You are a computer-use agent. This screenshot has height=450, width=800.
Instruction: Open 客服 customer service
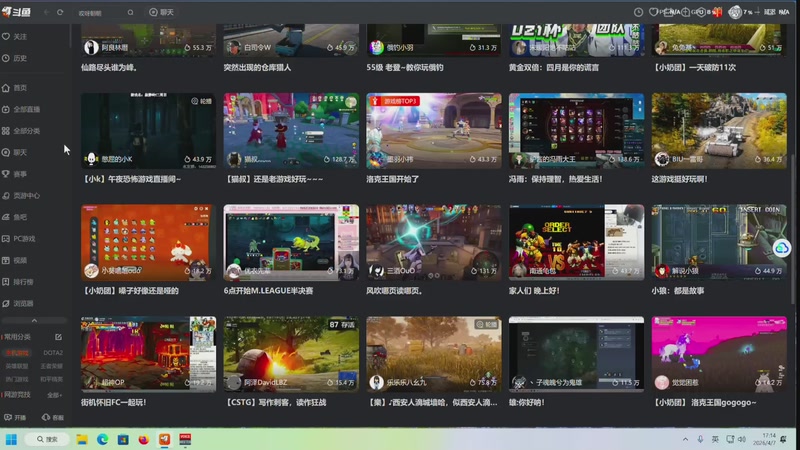pos(53,417)
